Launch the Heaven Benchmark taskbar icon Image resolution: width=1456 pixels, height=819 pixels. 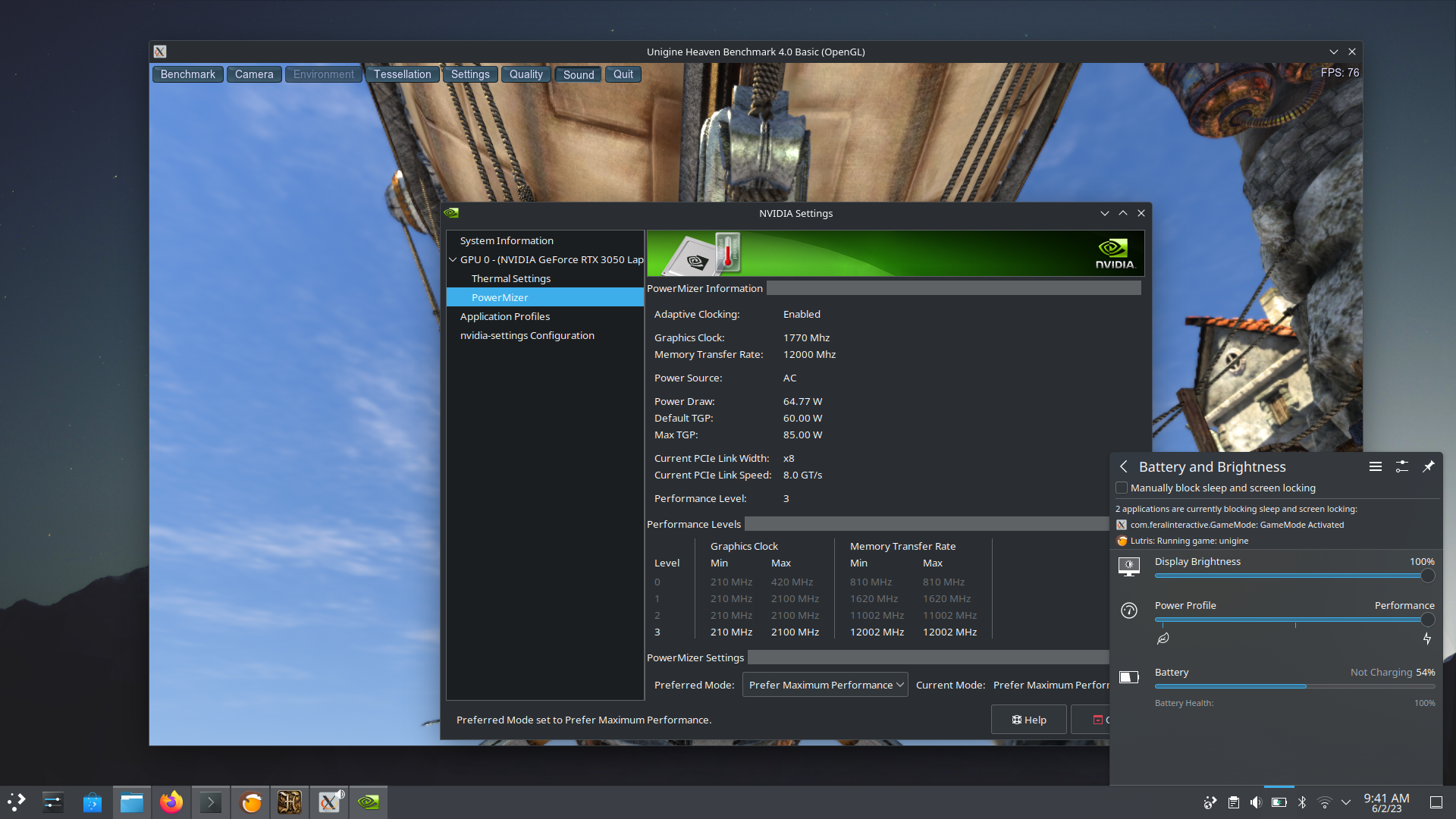click(x=290, y=802)
